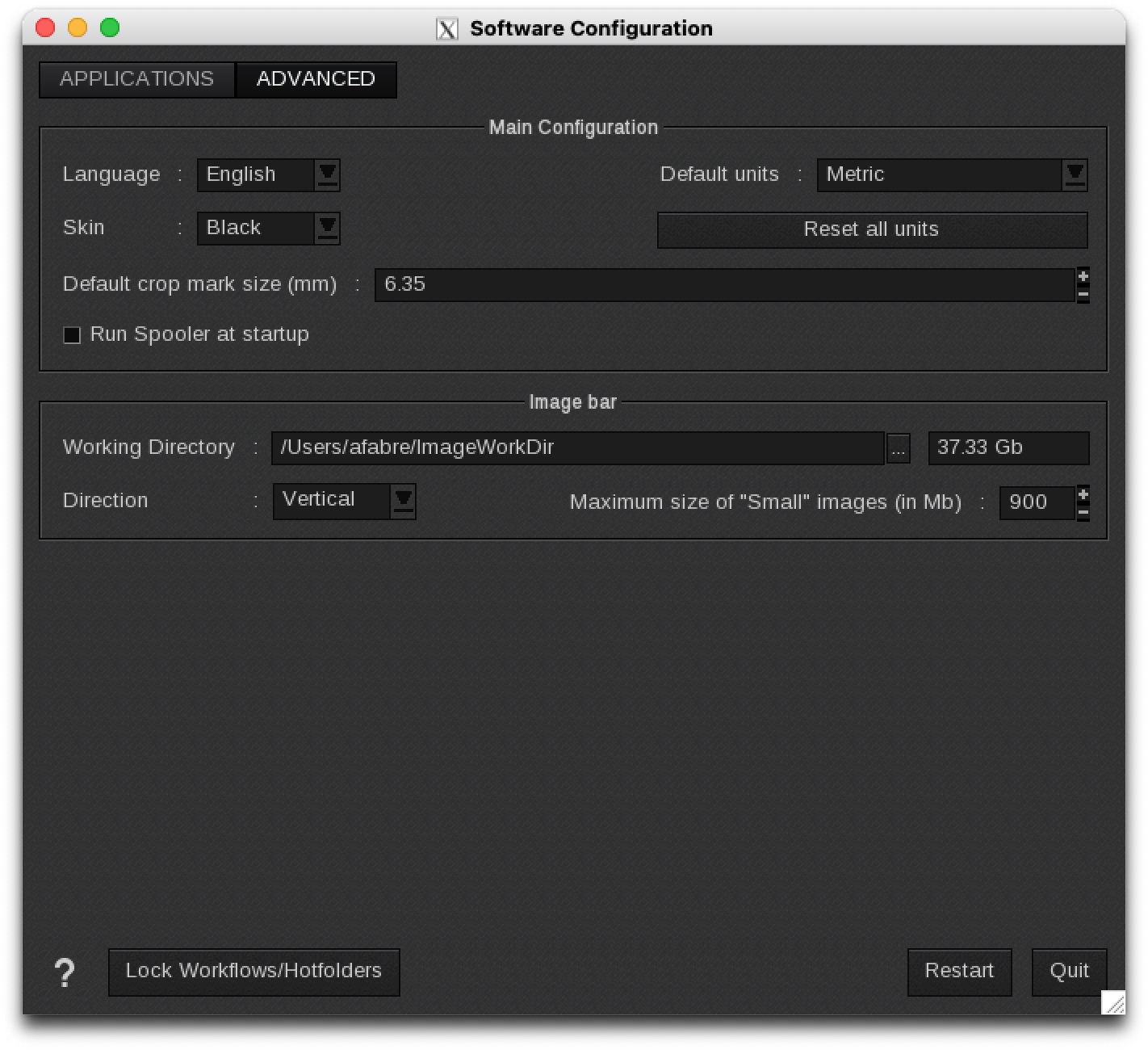Increase maximum size of Small images
Image resolution: width=1148 pixels, height=1050 pixels.
1083,494
